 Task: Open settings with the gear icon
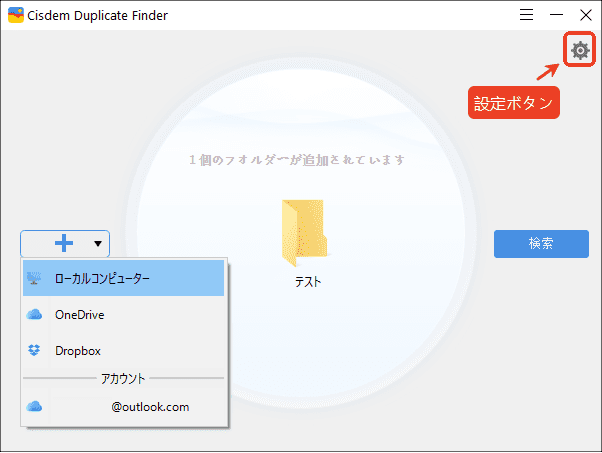coord(579,50)
